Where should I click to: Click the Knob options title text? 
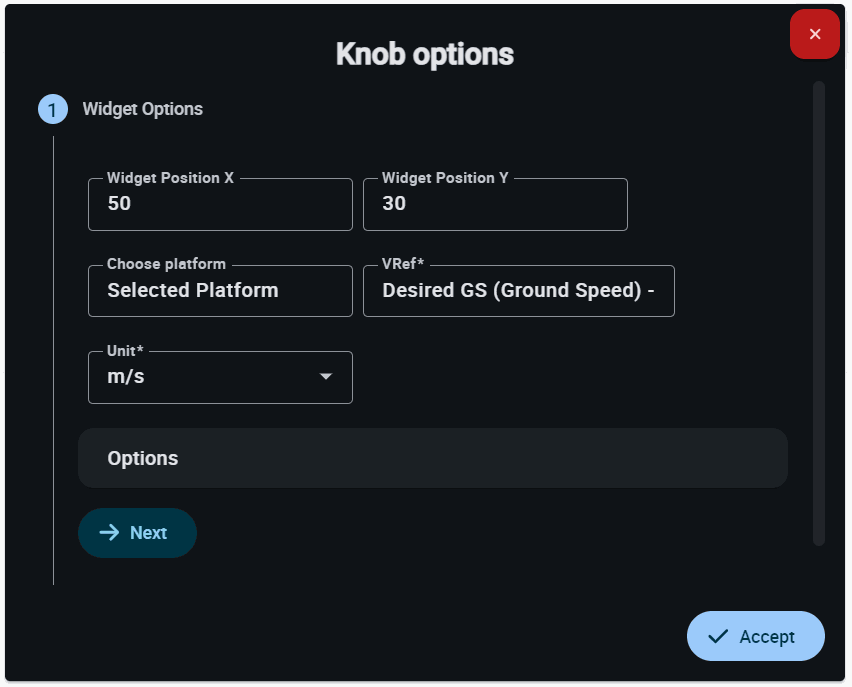425,54
